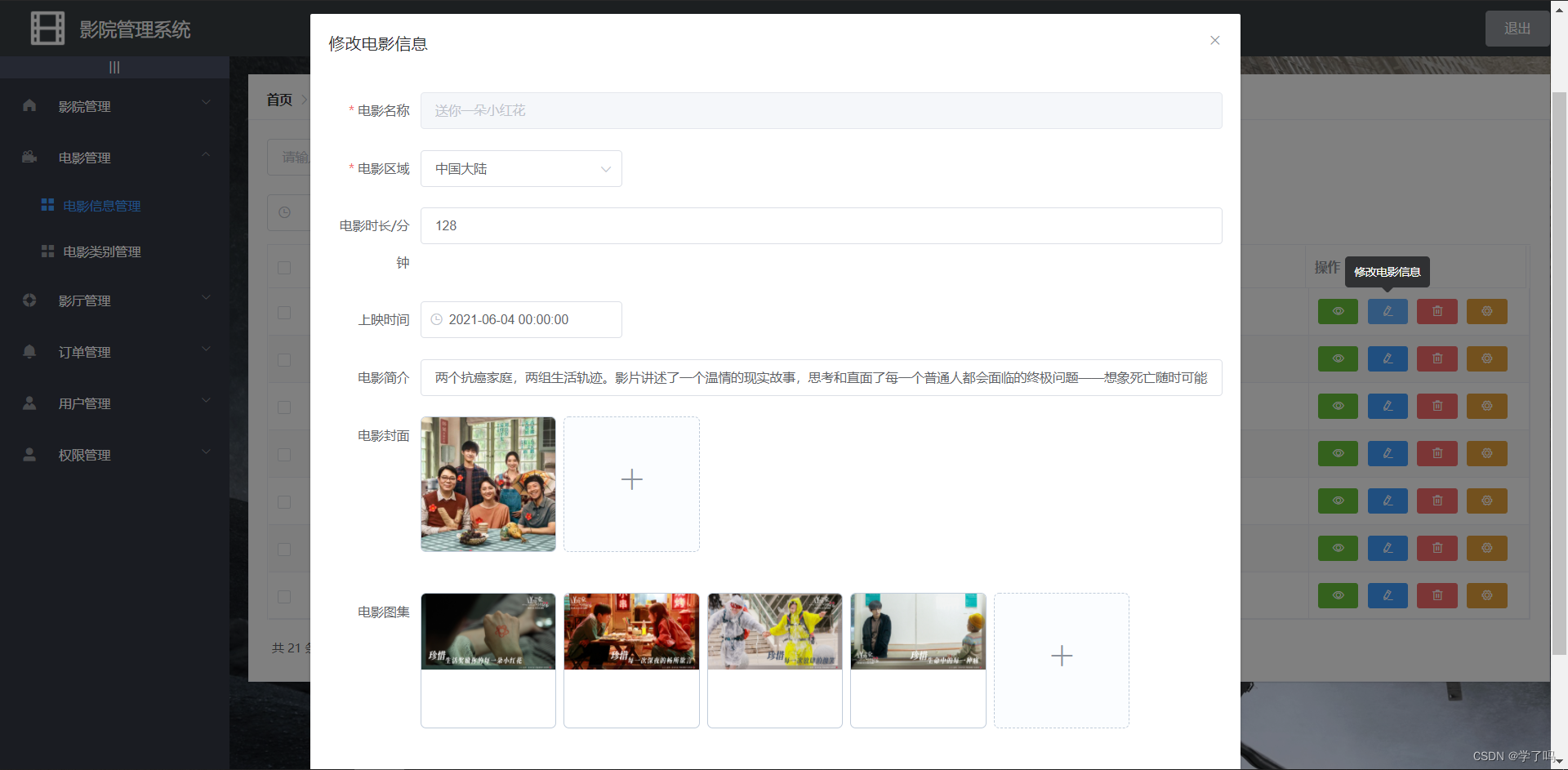Click the background search input field
The height and width of the screenshot is (770, 1568).
(x=289, y=157)
